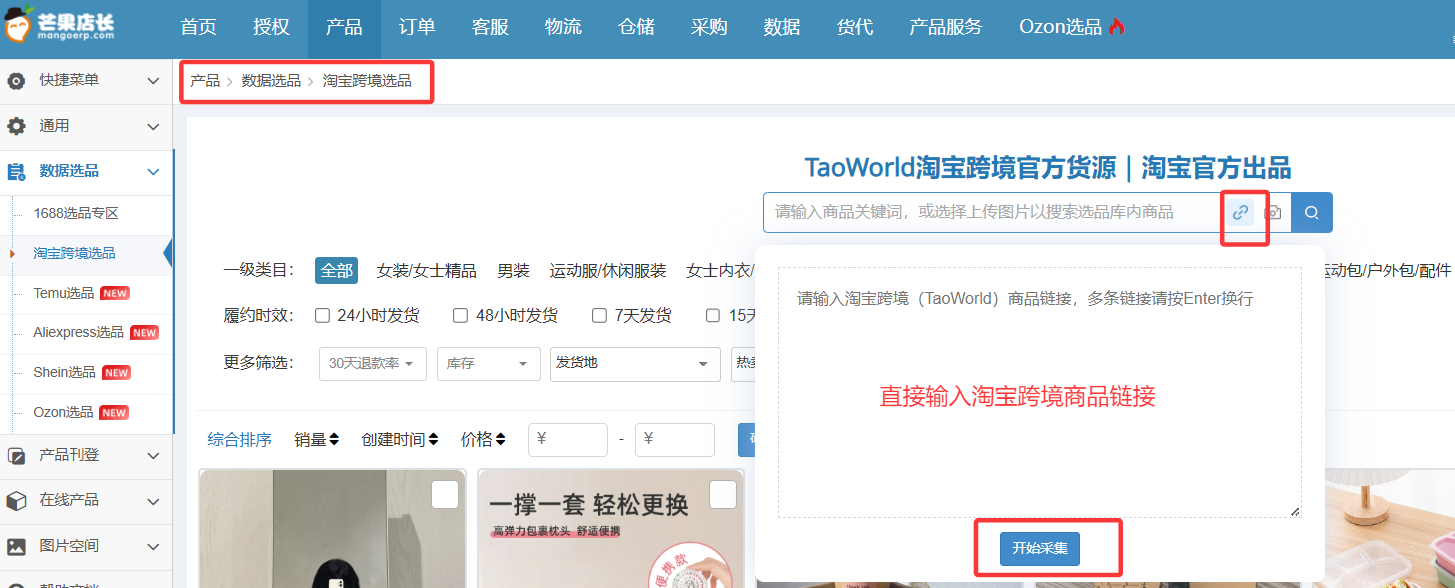Expand the 在线产品 section chevron
Viewport: 1455px width, 588px height.
click(x=153, y=500)
